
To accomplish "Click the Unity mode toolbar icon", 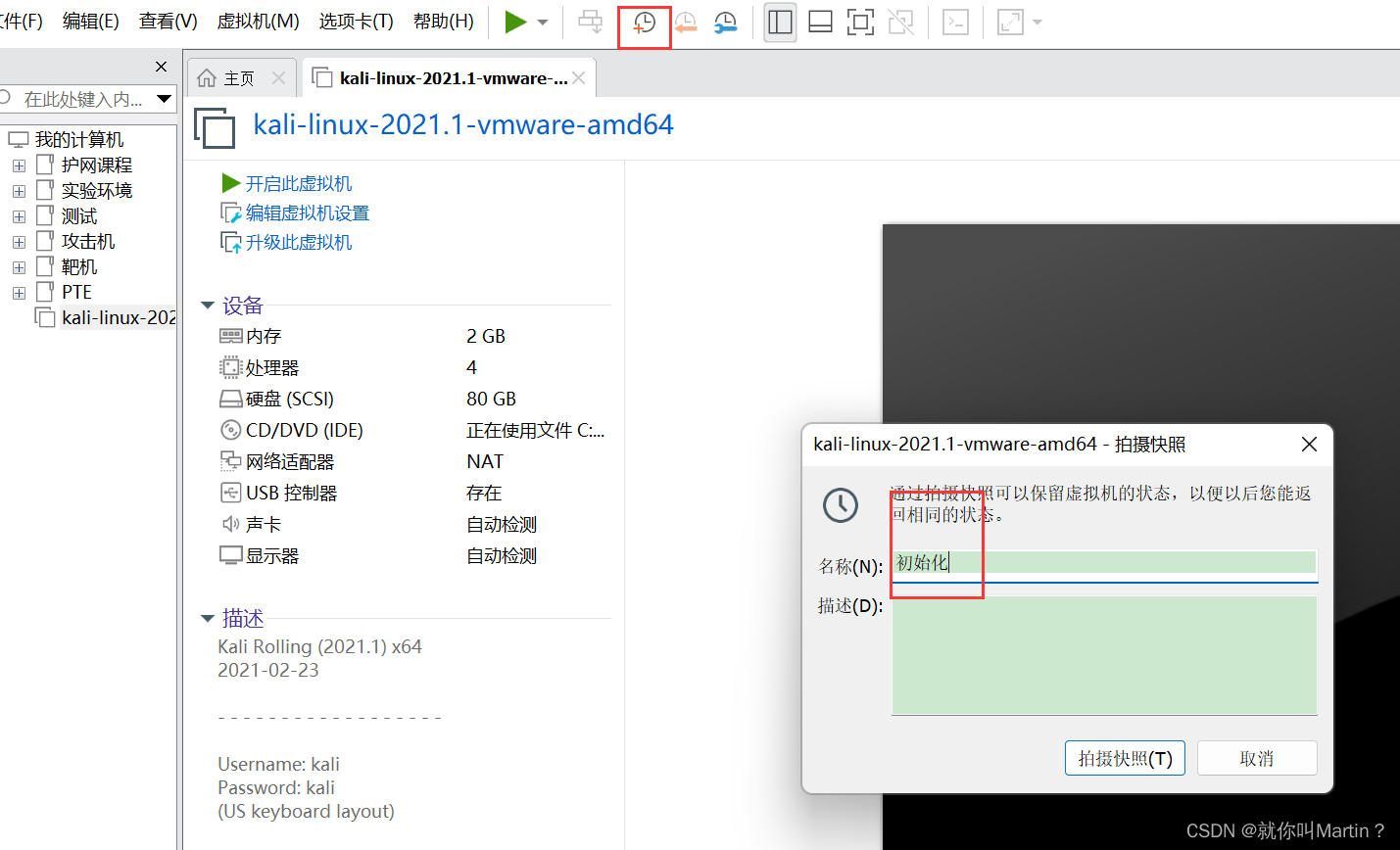I will 900,22.
